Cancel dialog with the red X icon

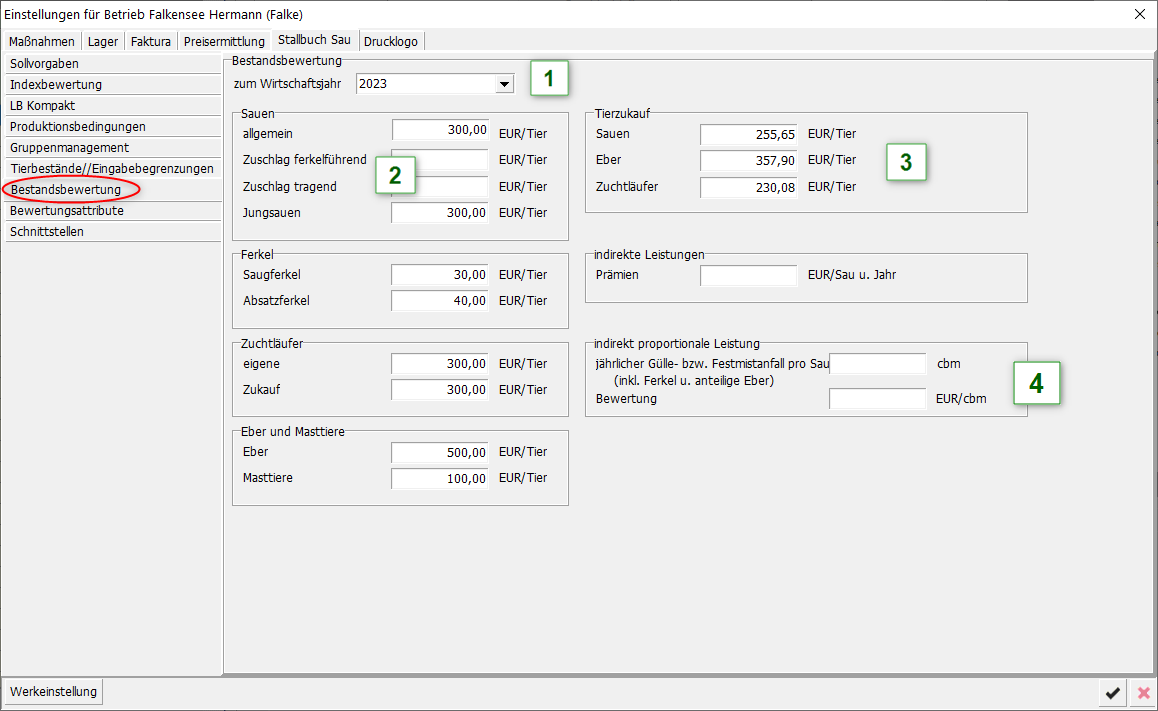click(1143, 693)
